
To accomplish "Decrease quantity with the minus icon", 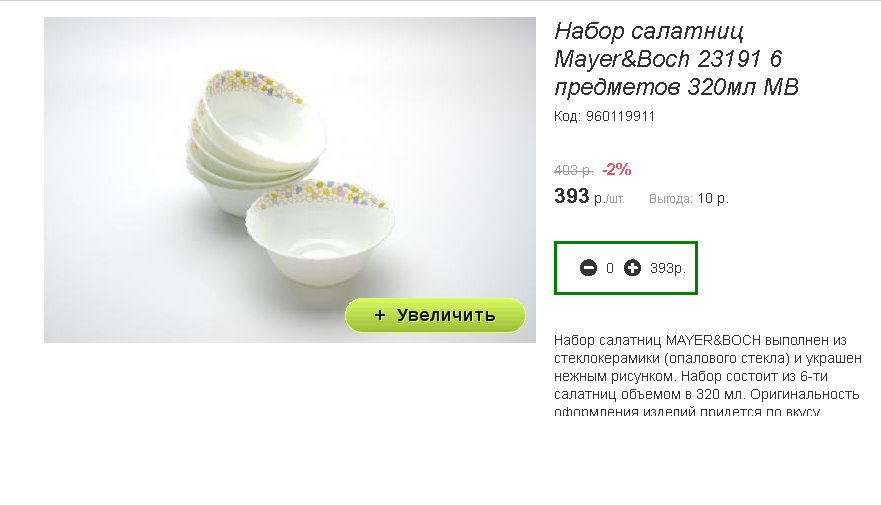I will 588,268.
